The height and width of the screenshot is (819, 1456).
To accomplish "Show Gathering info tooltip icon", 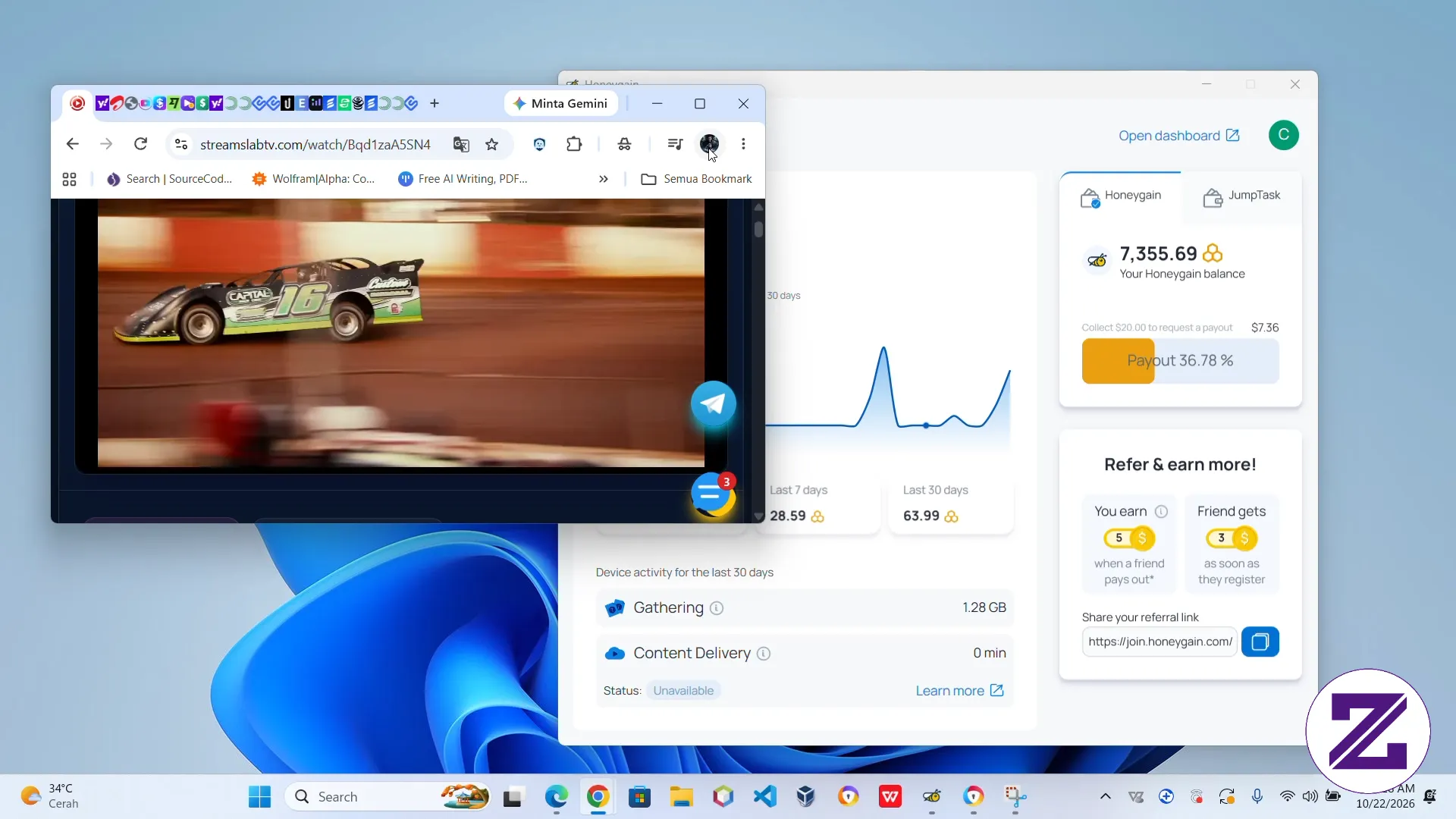I will point(717,608).
